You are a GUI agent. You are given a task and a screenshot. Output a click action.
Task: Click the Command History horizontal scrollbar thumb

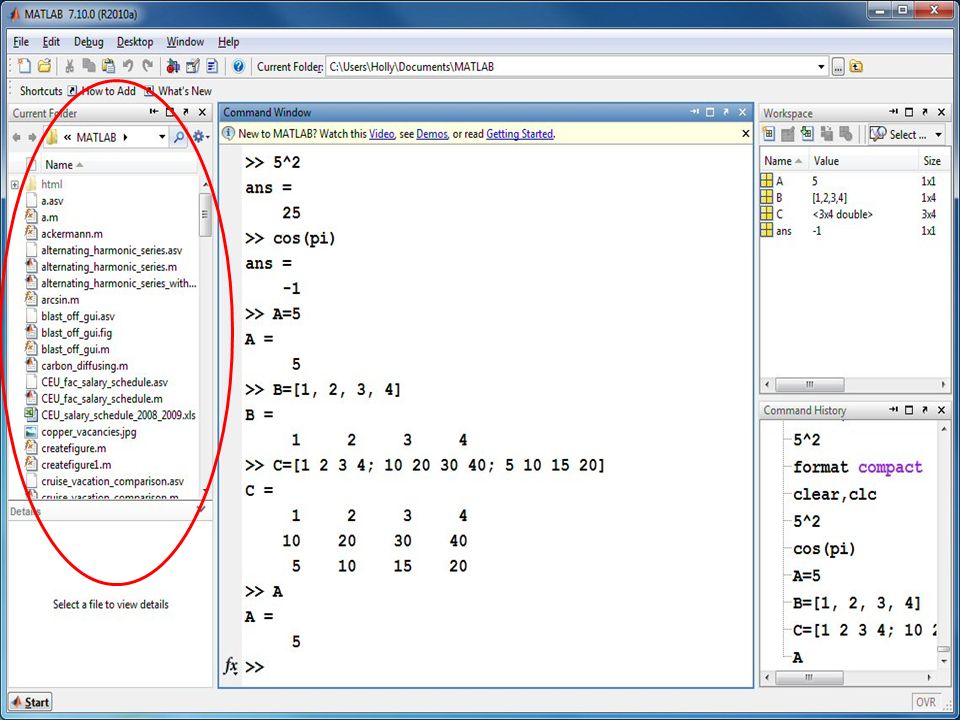click(x=809, y=677)
